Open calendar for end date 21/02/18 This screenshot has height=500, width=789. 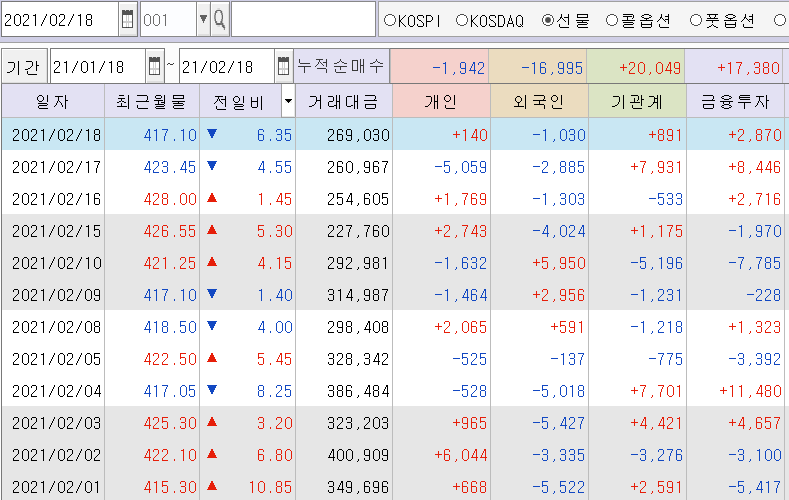pos(284,66)
